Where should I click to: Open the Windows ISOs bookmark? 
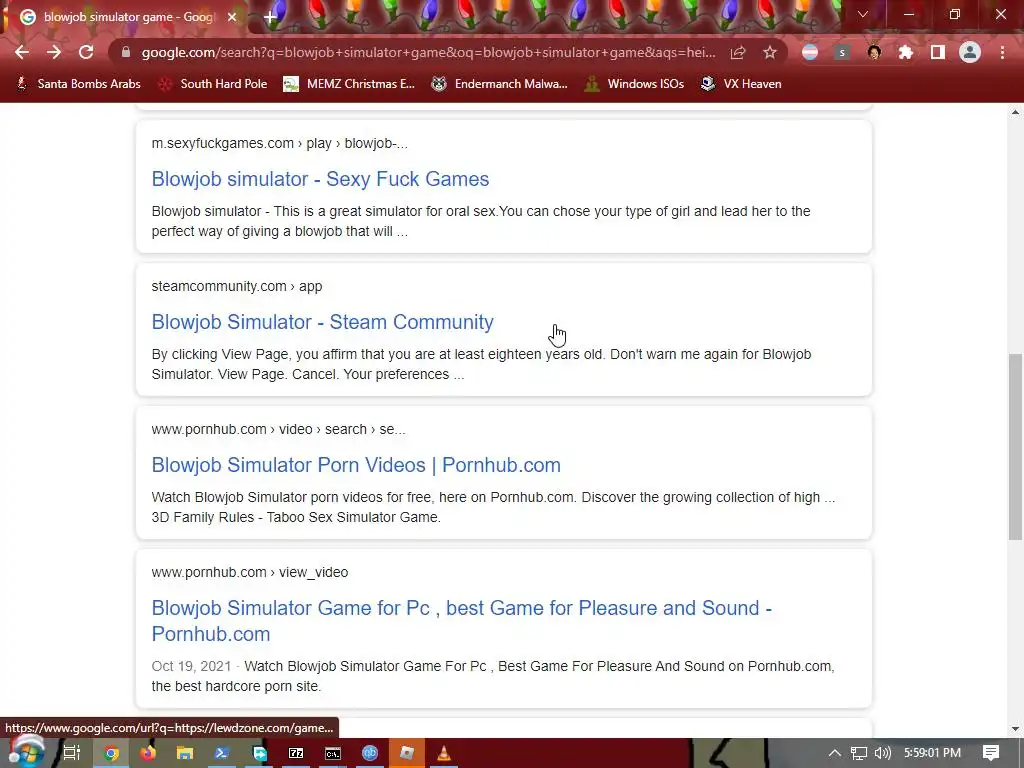point(634,84)
